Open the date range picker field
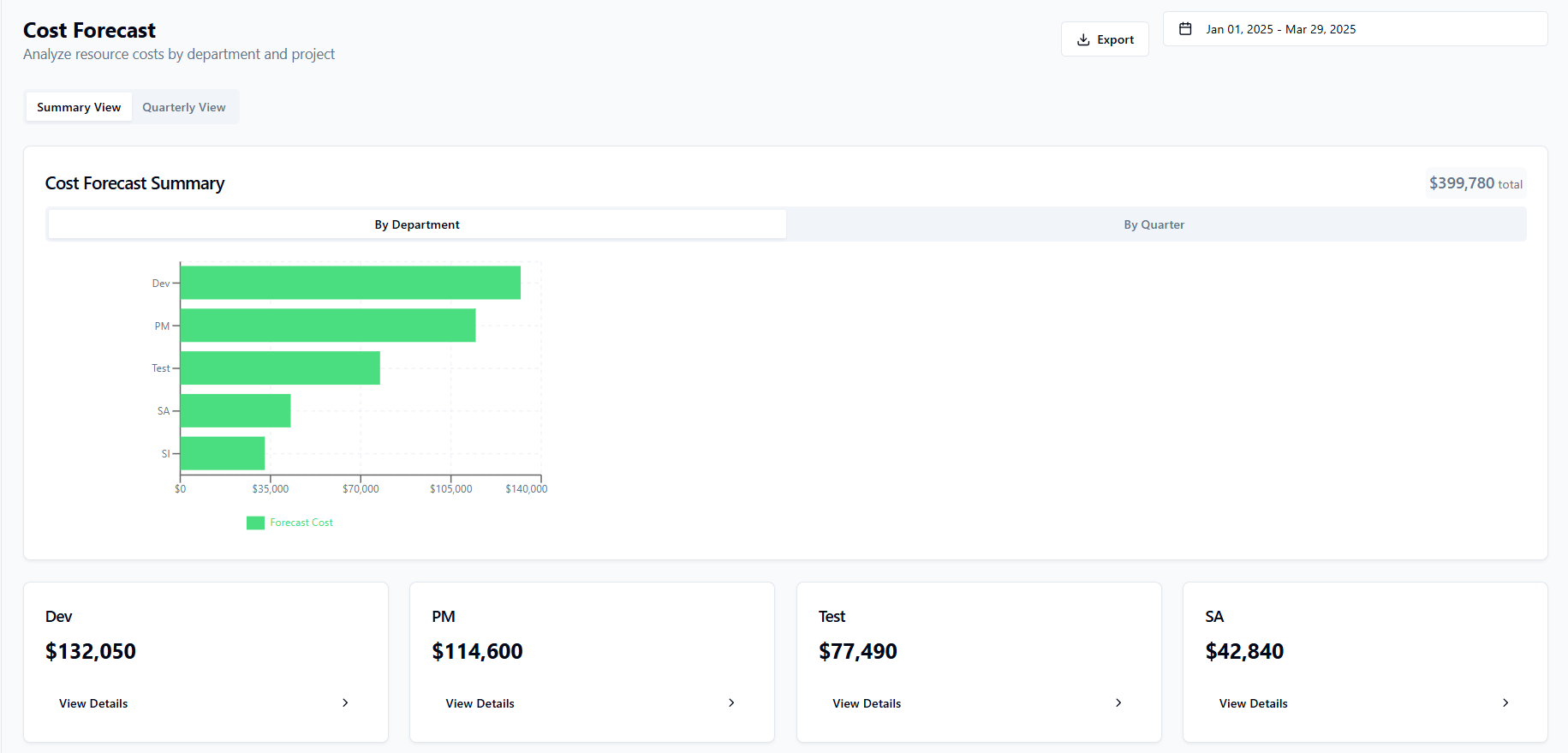The width and height of the screenshot is (1568, 753). click(1355, 29)
